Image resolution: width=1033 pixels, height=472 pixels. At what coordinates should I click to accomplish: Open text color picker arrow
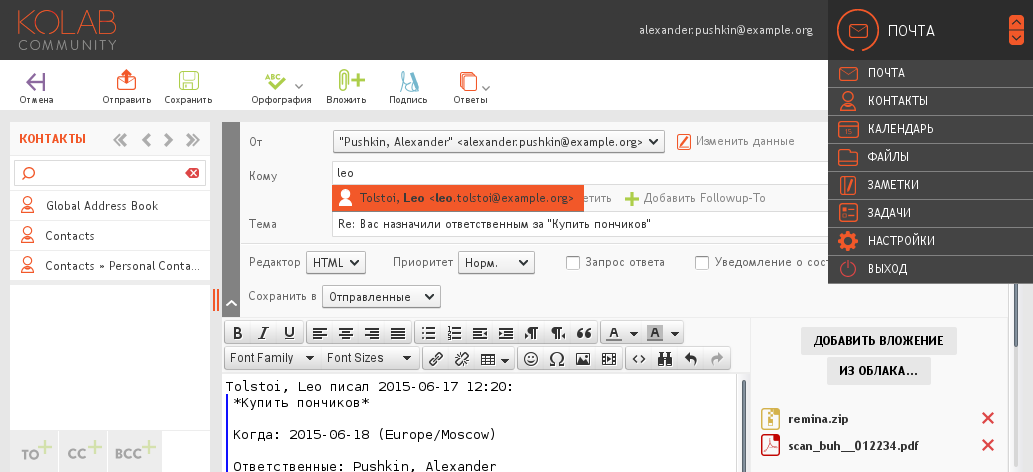pos(634,334)
